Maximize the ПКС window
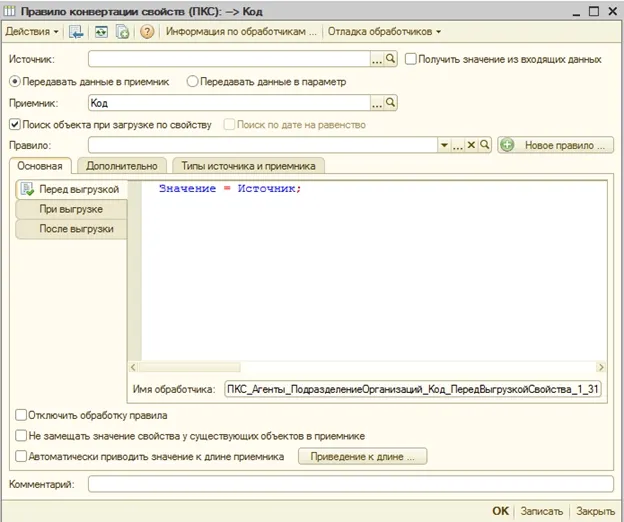 [x=594, y=11]
